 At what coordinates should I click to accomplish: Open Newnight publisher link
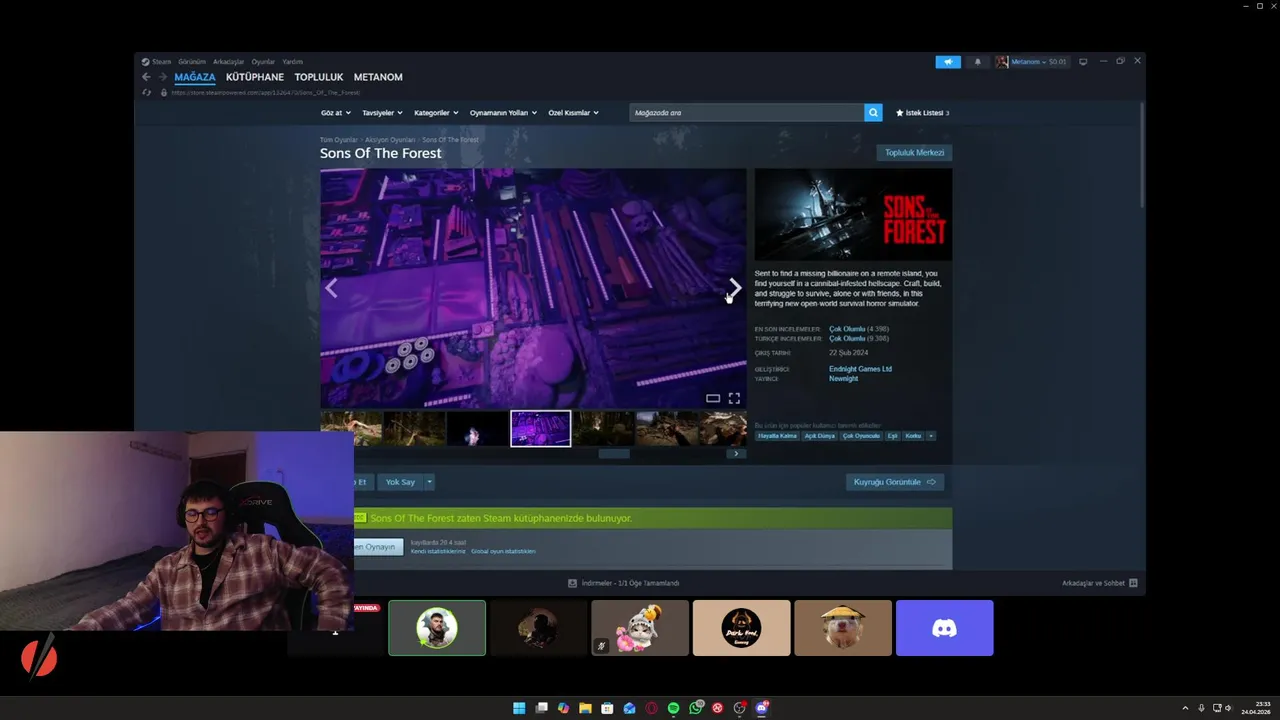click(843, 379)
